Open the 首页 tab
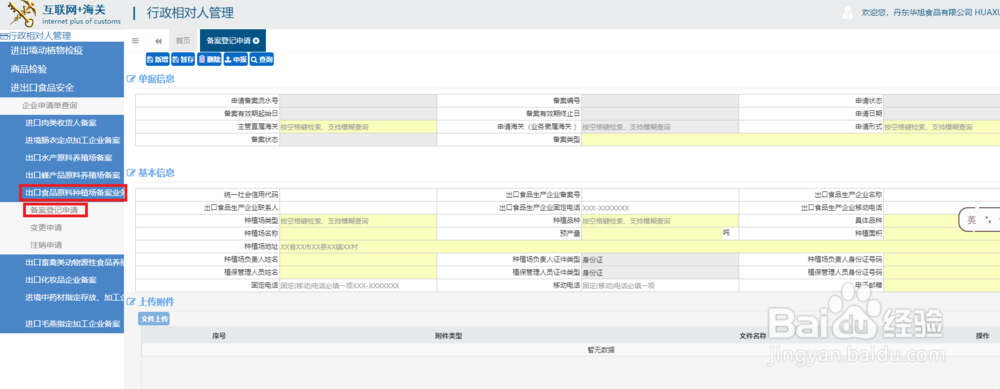 coord(183,40)
